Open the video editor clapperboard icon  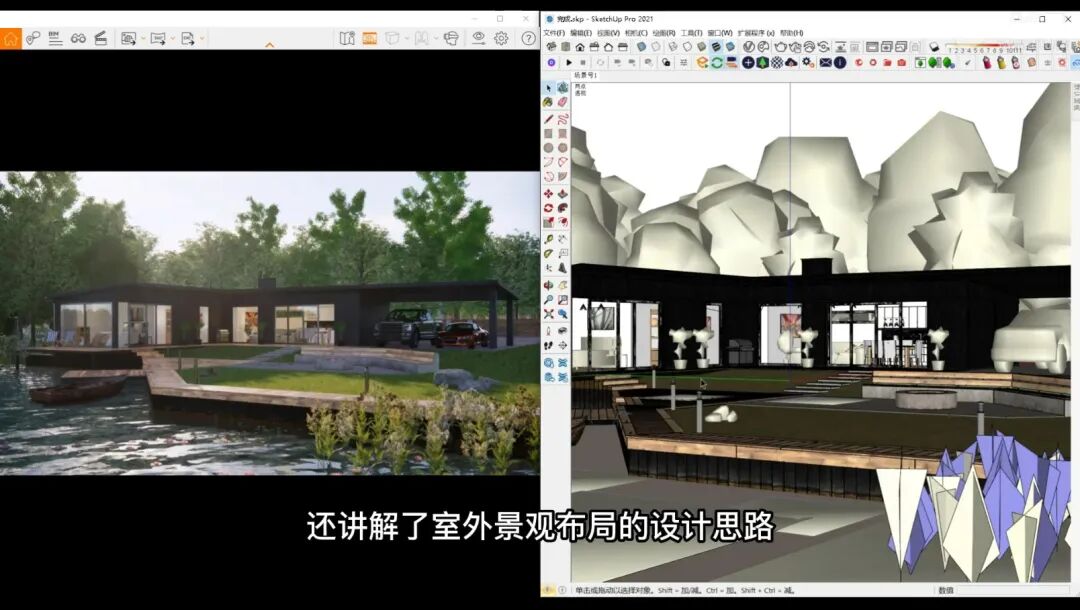click(101, 39)
